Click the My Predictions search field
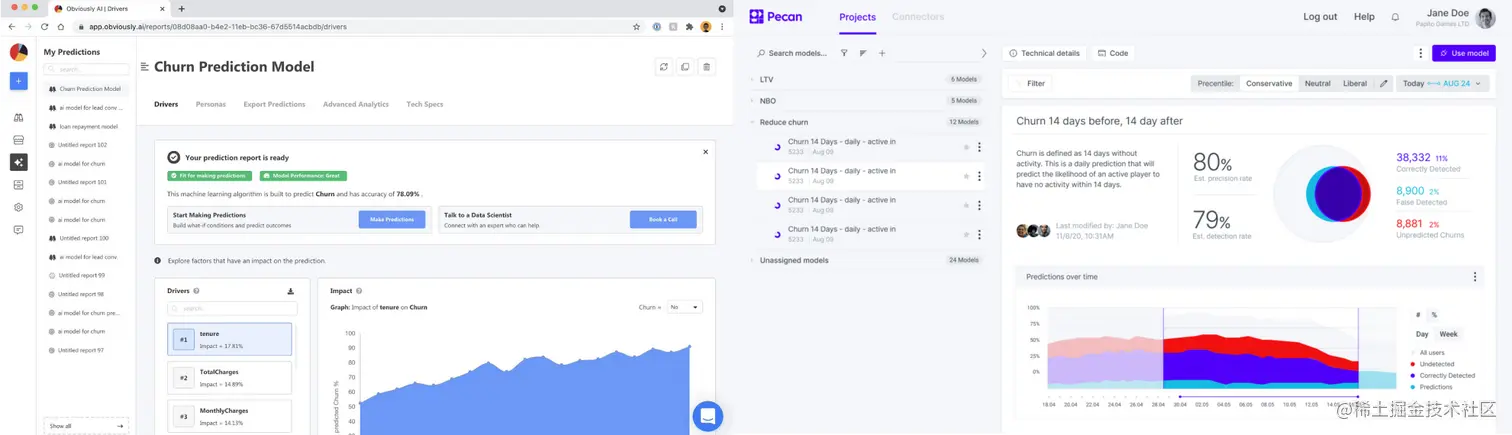 pos(87,69)
